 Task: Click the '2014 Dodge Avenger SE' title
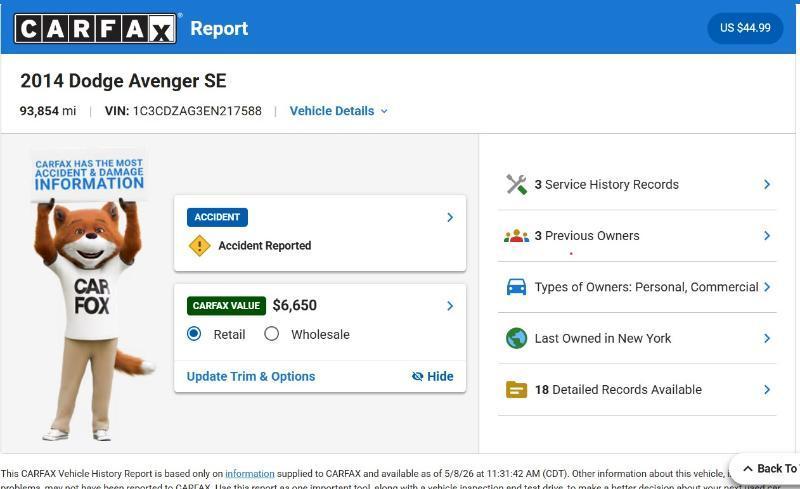click(x=123, y=81)
